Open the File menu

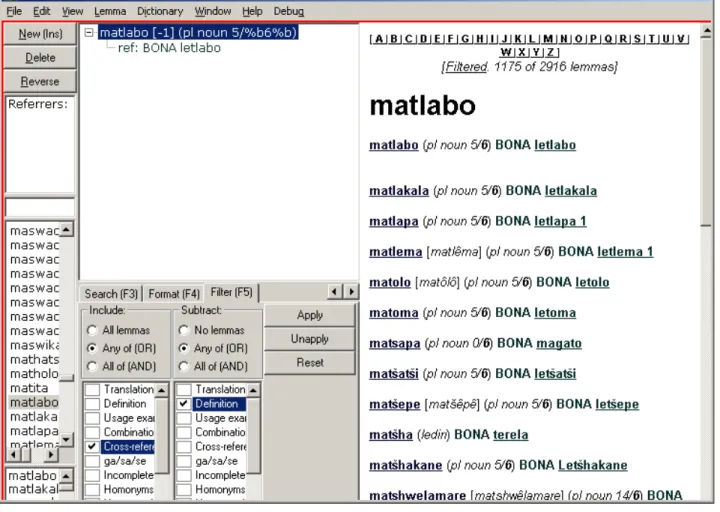(14, 11)
